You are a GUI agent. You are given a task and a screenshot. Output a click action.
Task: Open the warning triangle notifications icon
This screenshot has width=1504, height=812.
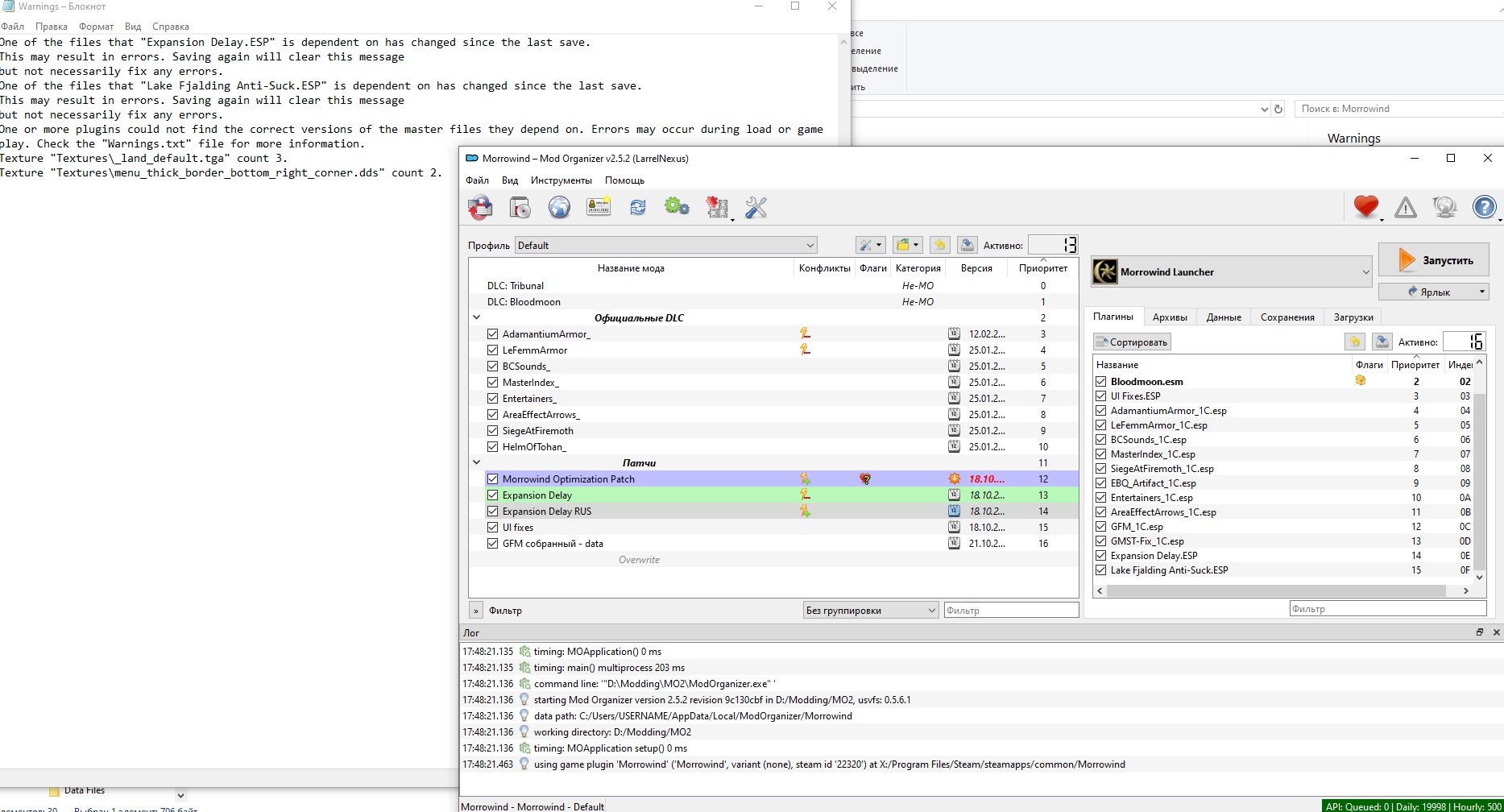1406,208
